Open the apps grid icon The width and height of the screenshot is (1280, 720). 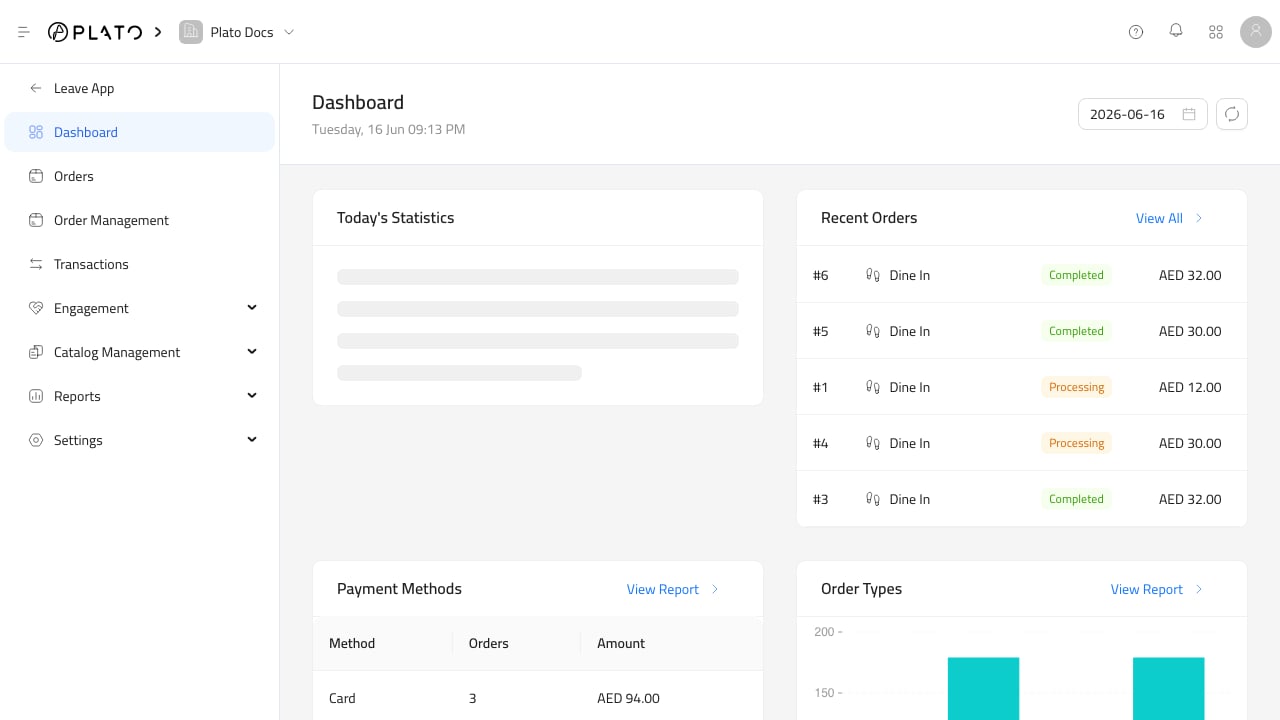coord(1216,32)
